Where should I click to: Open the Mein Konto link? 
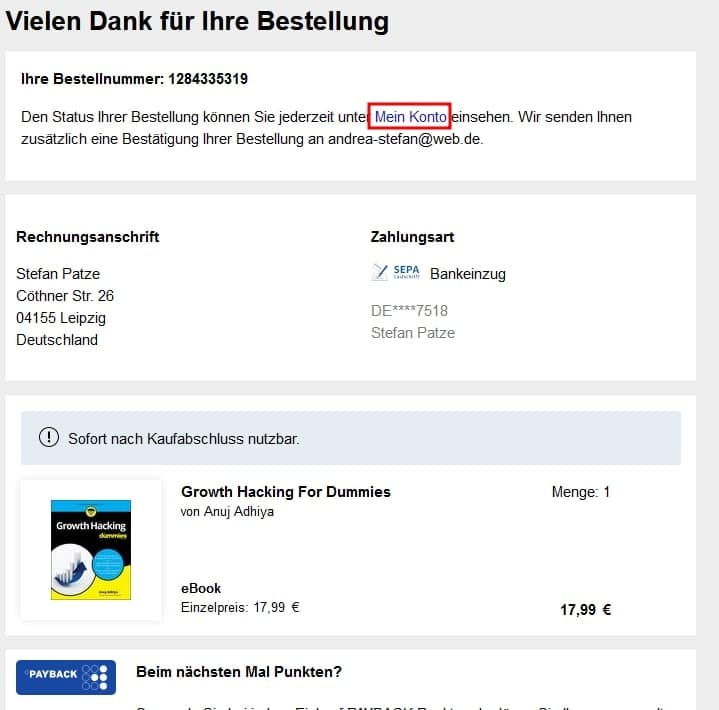(410, 117)
